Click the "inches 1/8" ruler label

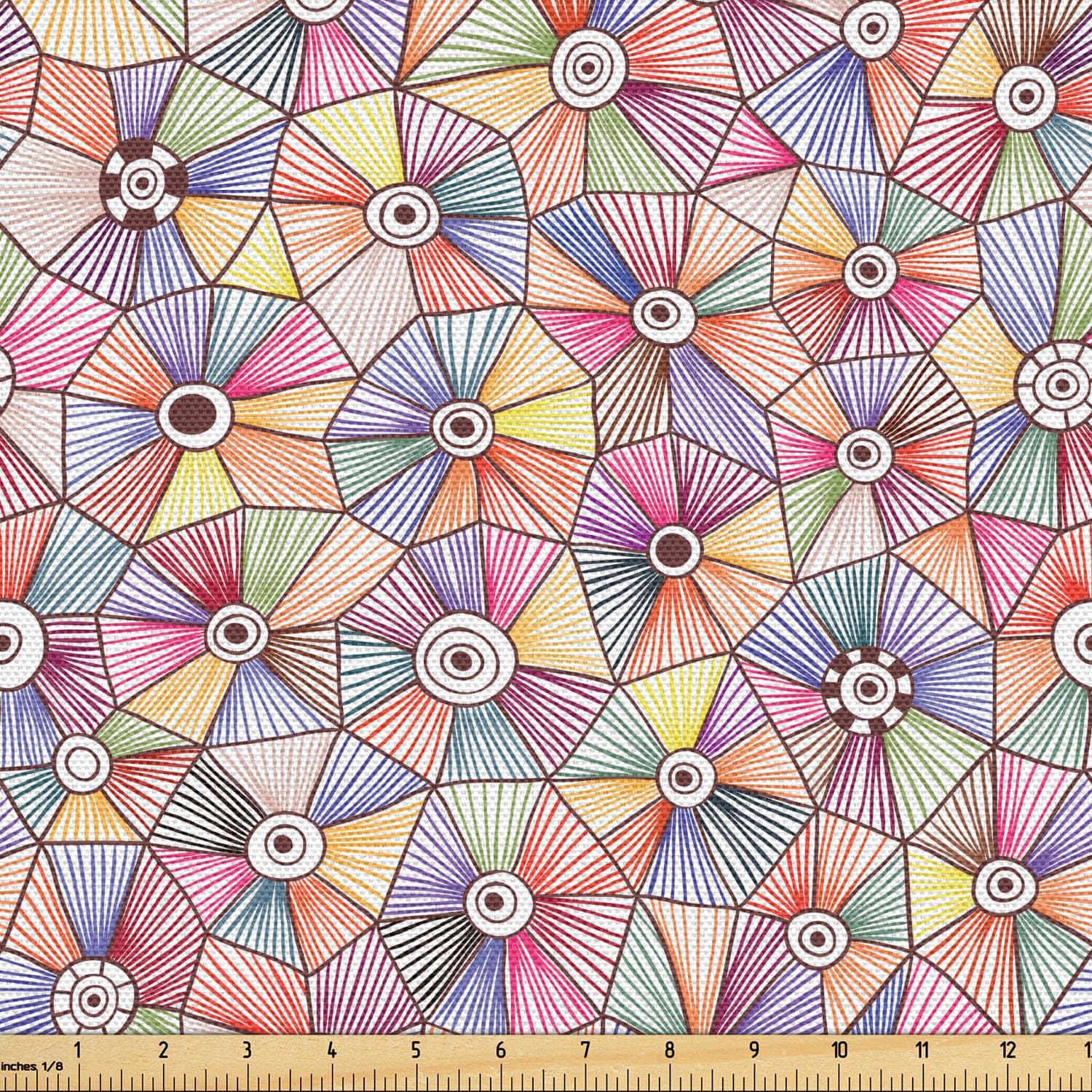tap(31, 1065)
